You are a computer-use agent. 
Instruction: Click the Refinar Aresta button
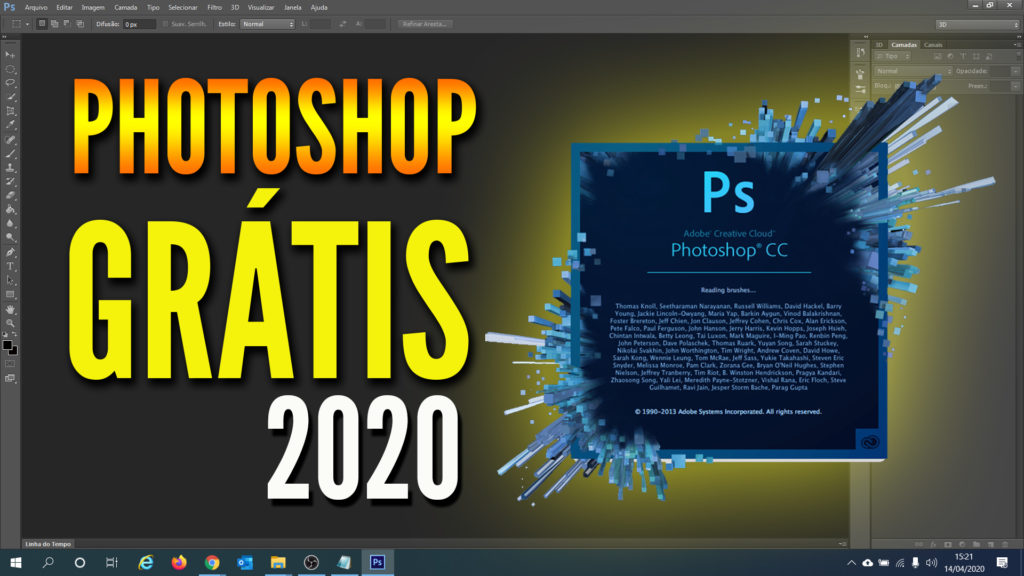[x=424, y=24]
